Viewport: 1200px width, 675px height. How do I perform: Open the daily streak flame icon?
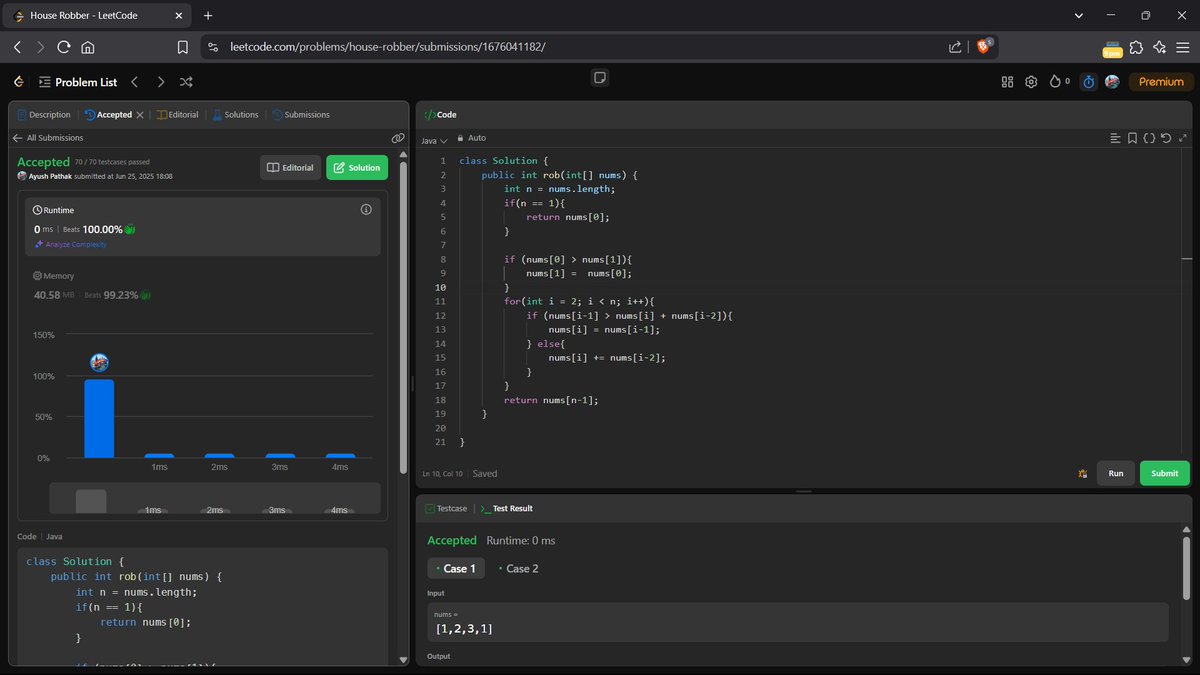point(1054,82)
